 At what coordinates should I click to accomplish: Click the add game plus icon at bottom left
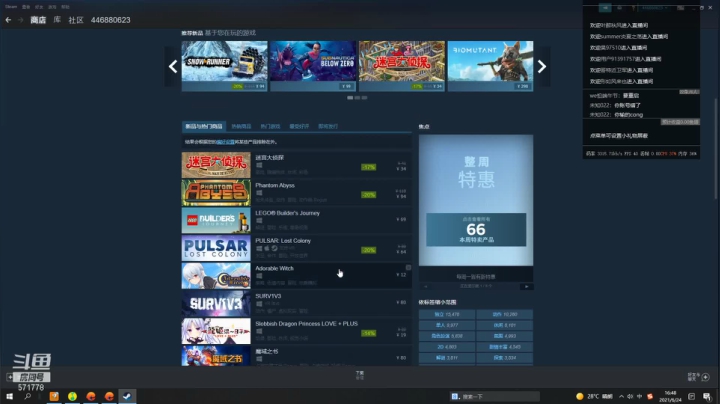point(10,377)
